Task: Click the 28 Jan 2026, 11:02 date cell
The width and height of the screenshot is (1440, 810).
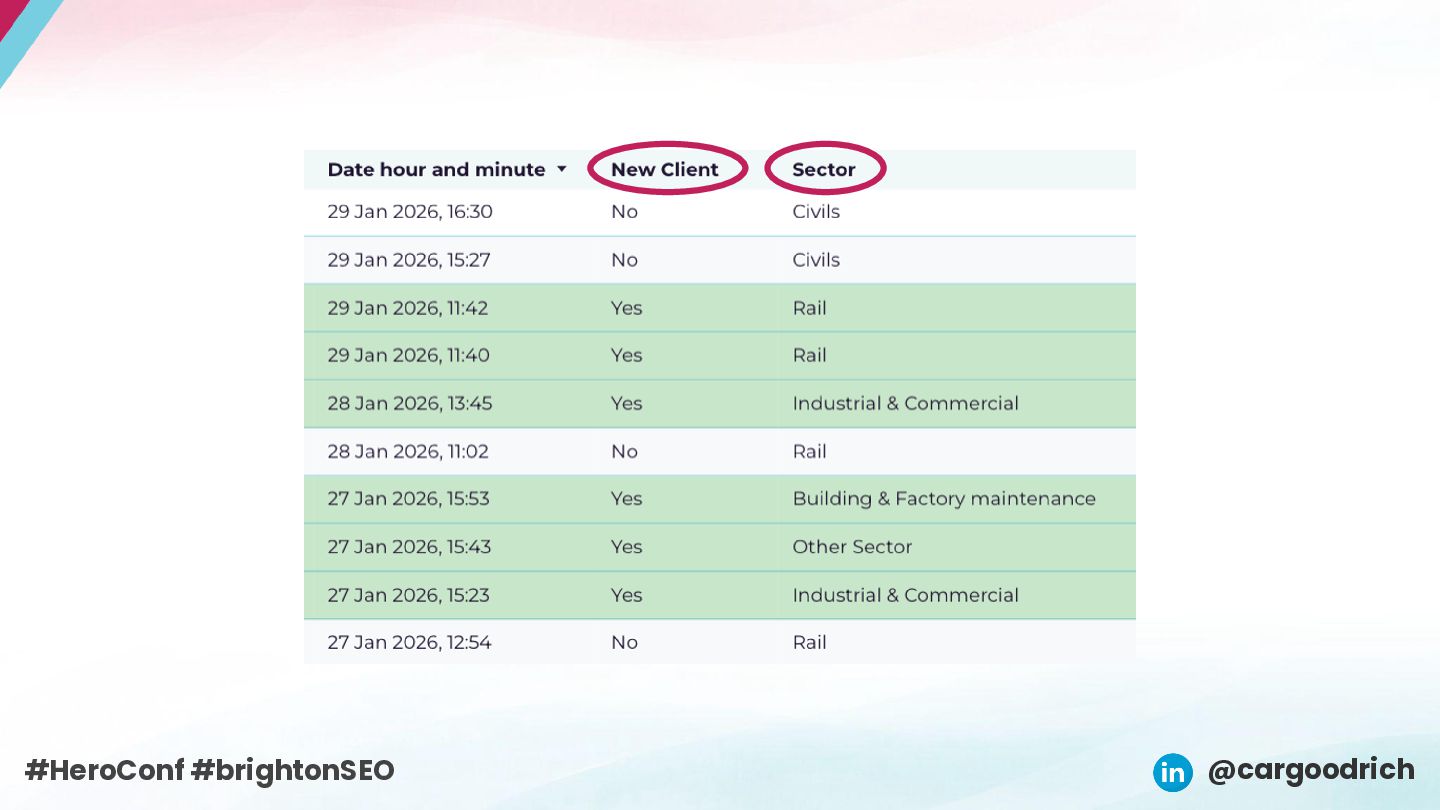Action: click(x=408, y=452)
